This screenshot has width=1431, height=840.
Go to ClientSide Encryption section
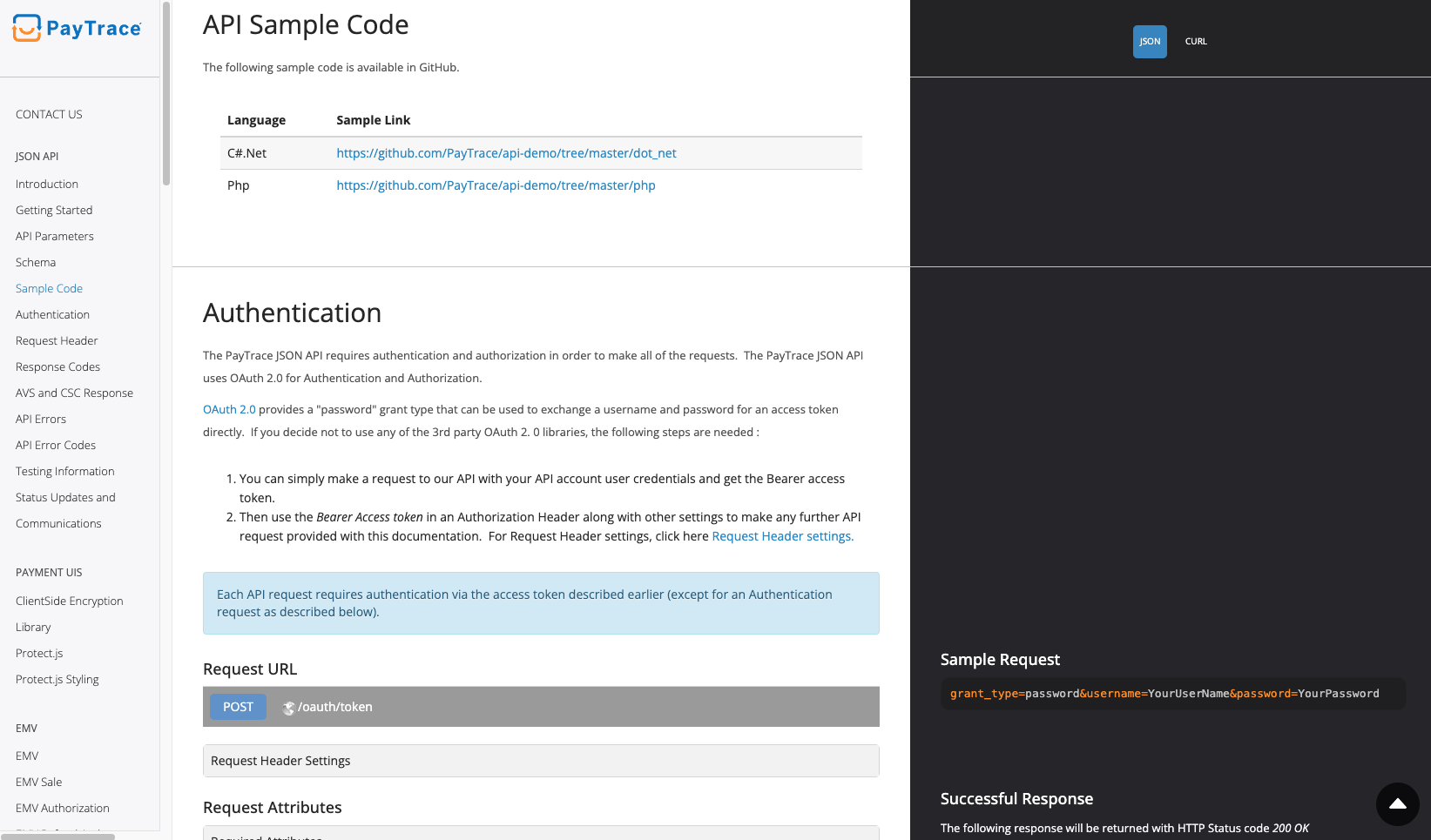69,601
